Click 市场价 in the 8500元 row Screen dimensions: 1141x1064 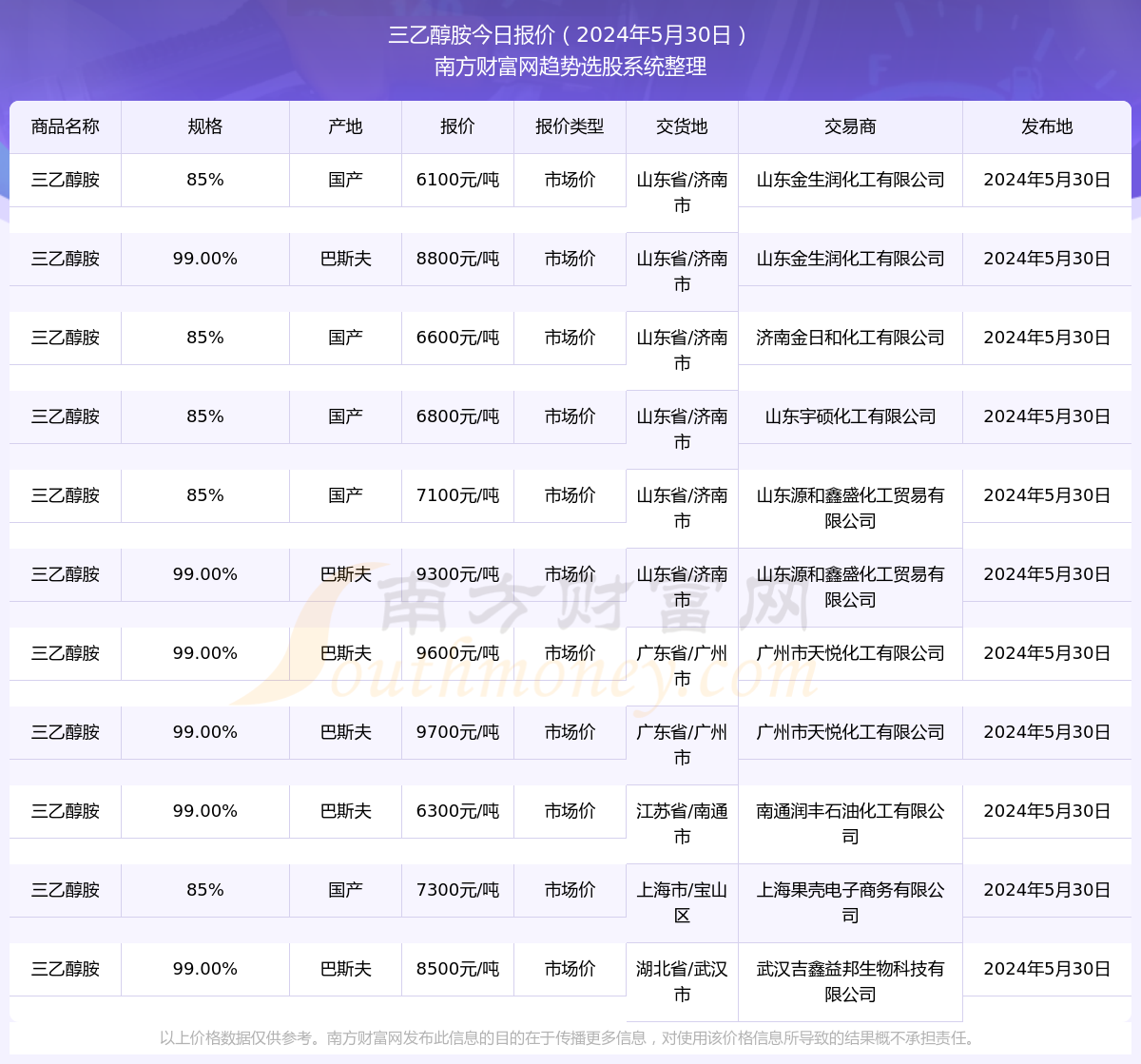570,969
